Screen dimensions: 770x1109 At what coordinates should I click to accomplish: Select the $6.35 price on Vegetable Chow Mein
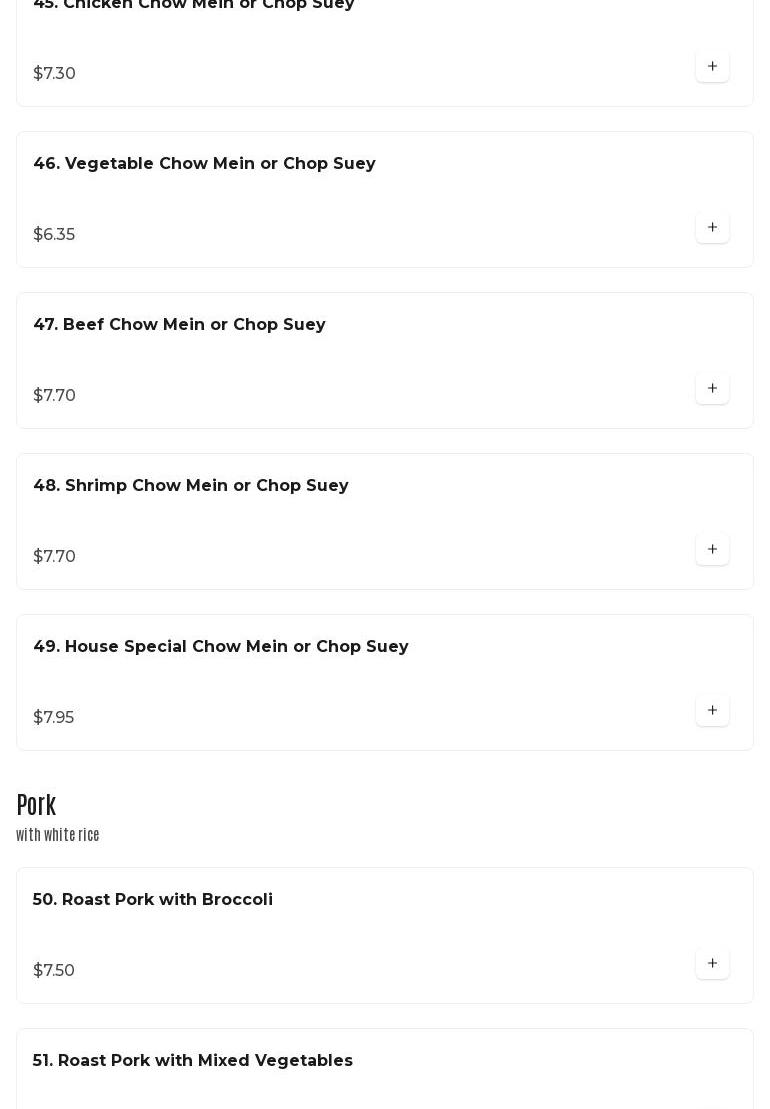(x=54, y=234)
